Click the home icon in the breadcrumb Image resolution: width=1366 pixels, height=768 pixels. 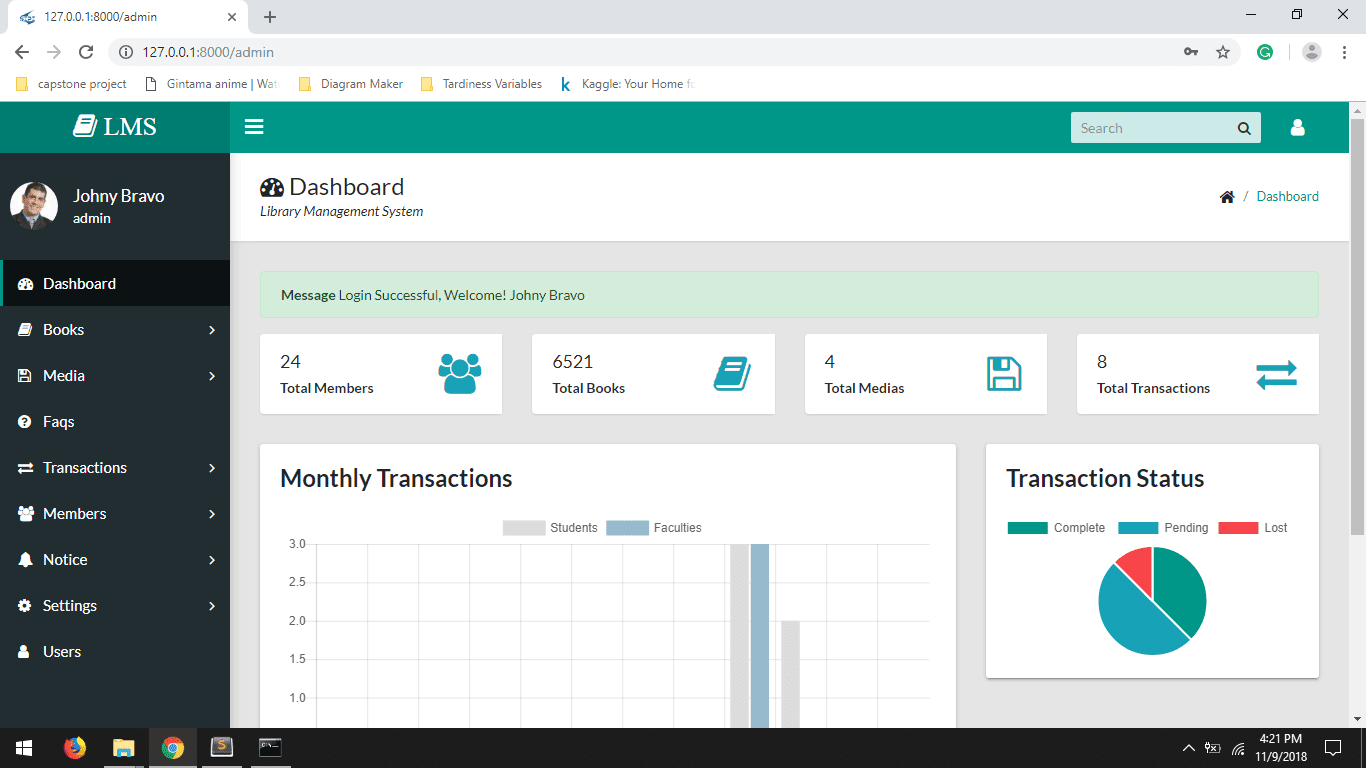tap(1227, 196)
